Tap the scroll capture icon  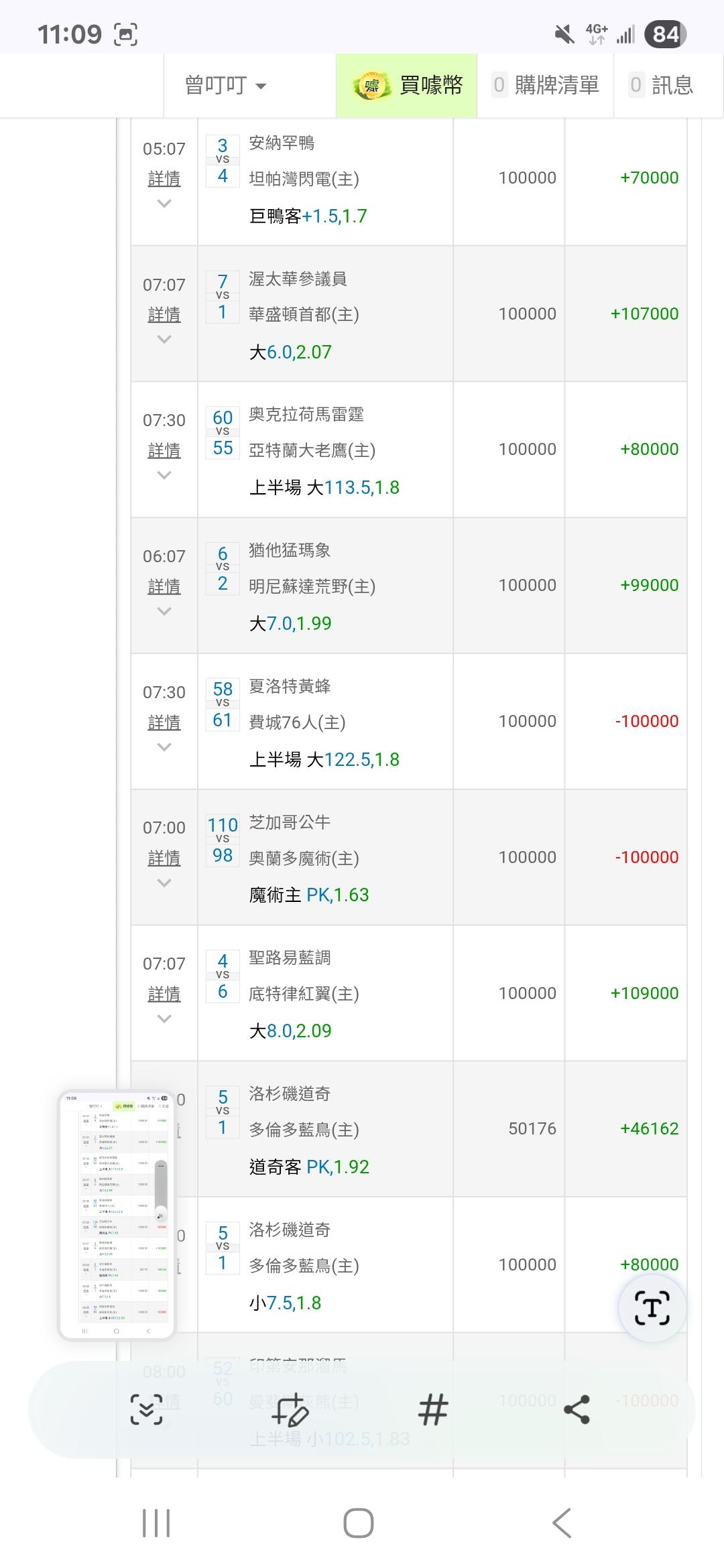146,1410
